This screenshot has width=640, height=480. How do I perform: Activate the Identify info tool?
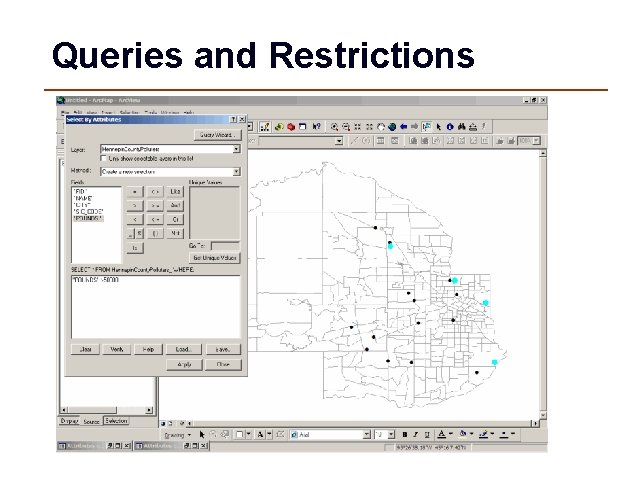click(450, 127)
